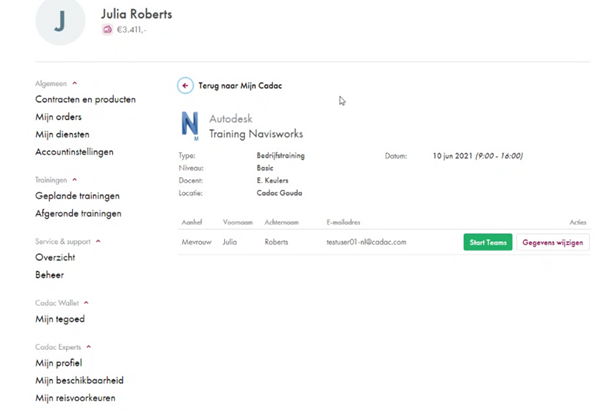Open Afgeronde trainingen
This screenshot has height=411, width=605.
(x=78, y=213)
